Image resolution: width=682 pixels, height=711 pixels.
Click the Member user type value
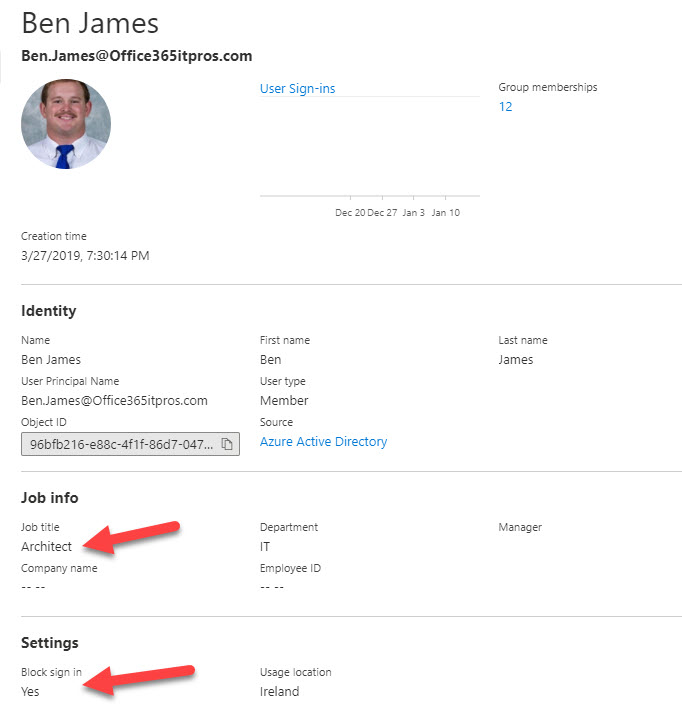[x=284, y=401]
